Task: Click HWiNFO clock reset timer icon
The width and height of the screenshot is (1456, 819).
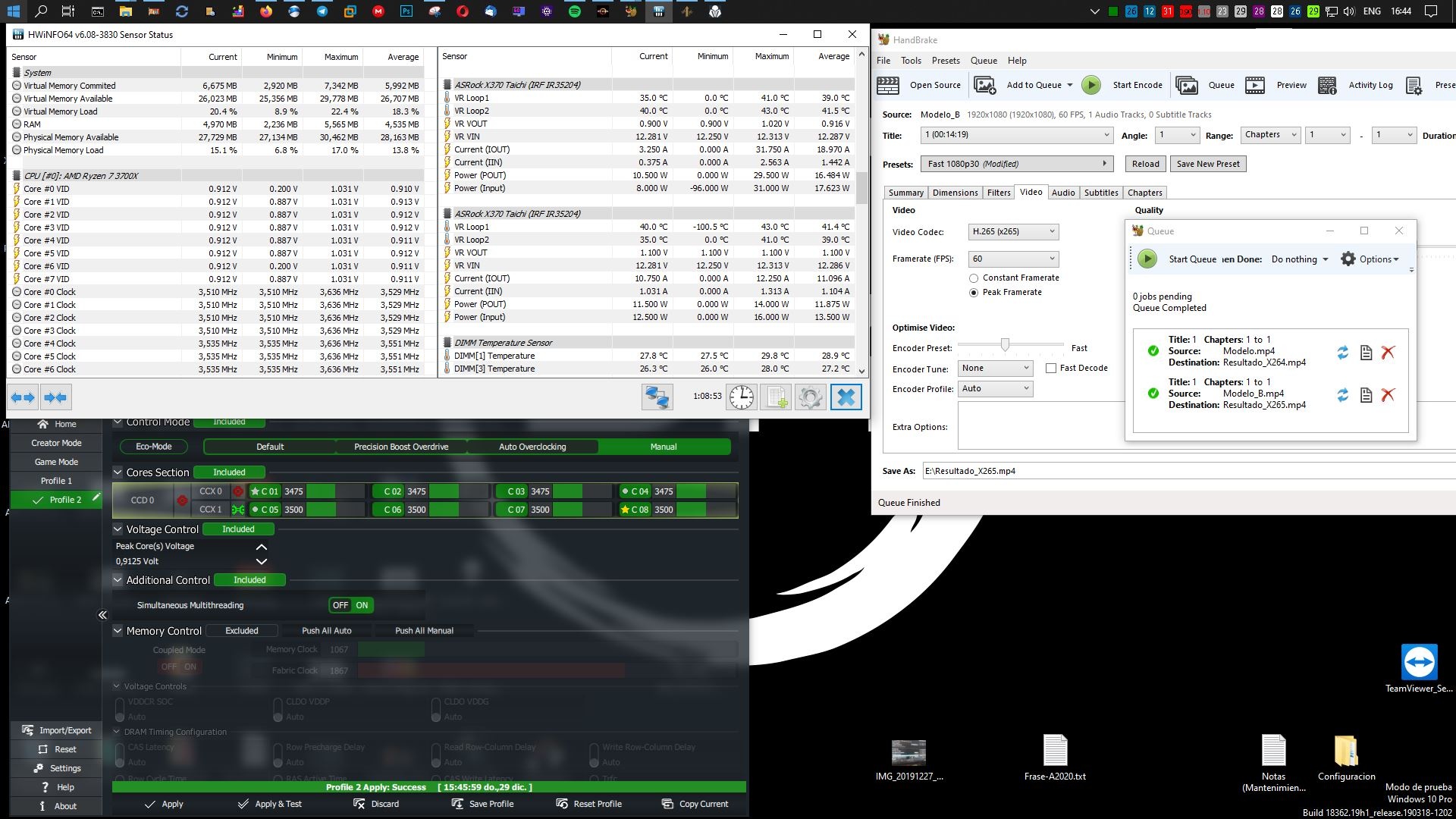Action: [x=741, y=397]
